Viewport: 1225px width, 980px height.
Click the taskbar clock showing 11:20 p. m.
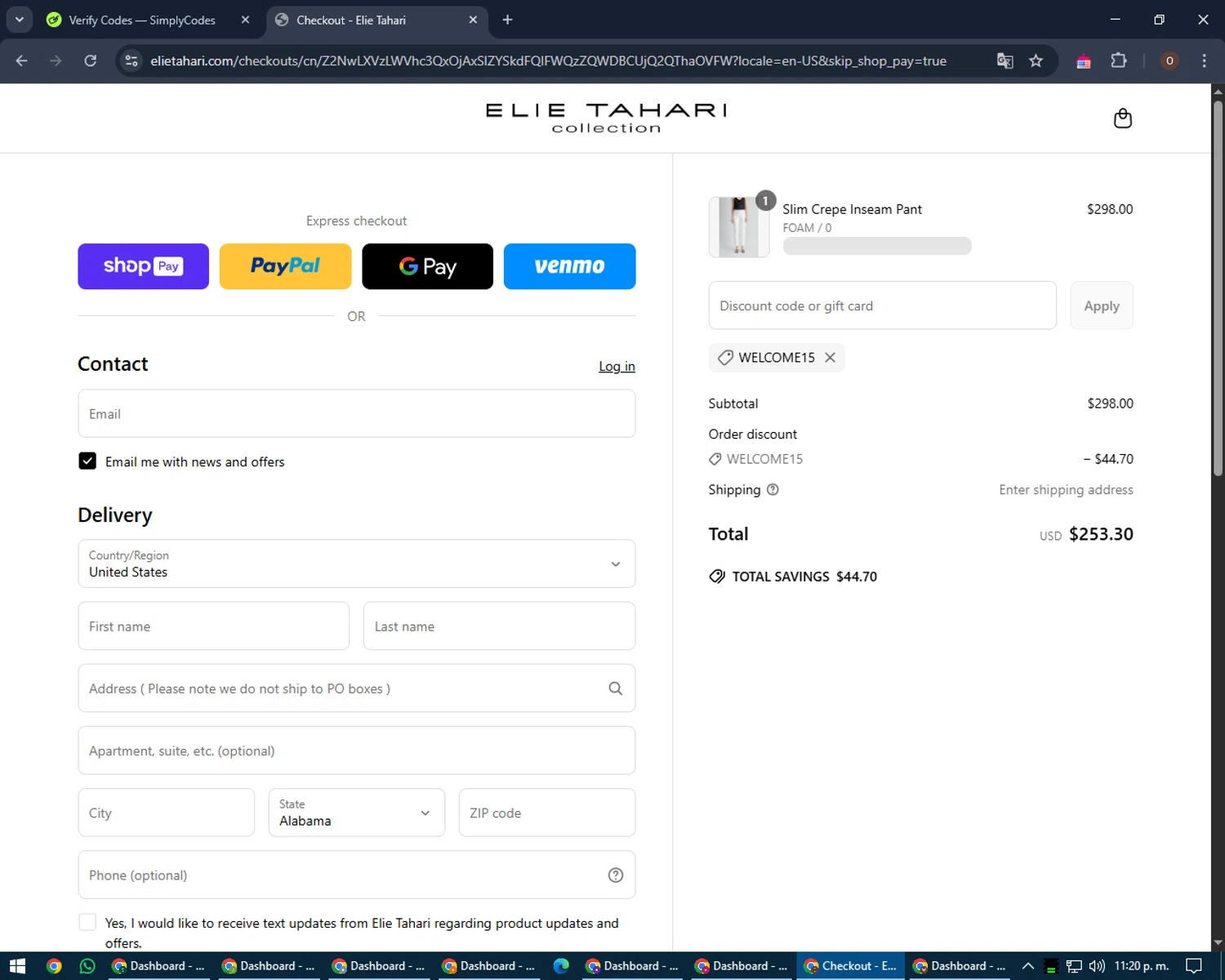click(x=1142, y=966)
